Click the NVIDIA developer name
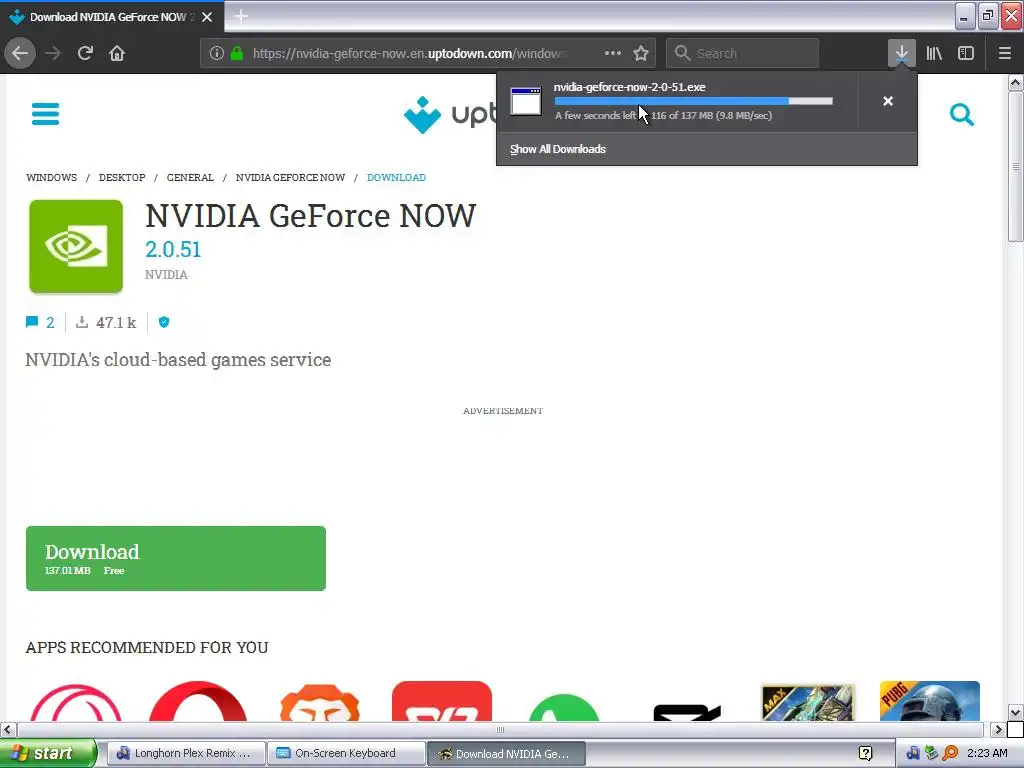The width and height of the screenshot is (1024, 768). (167, 275)
